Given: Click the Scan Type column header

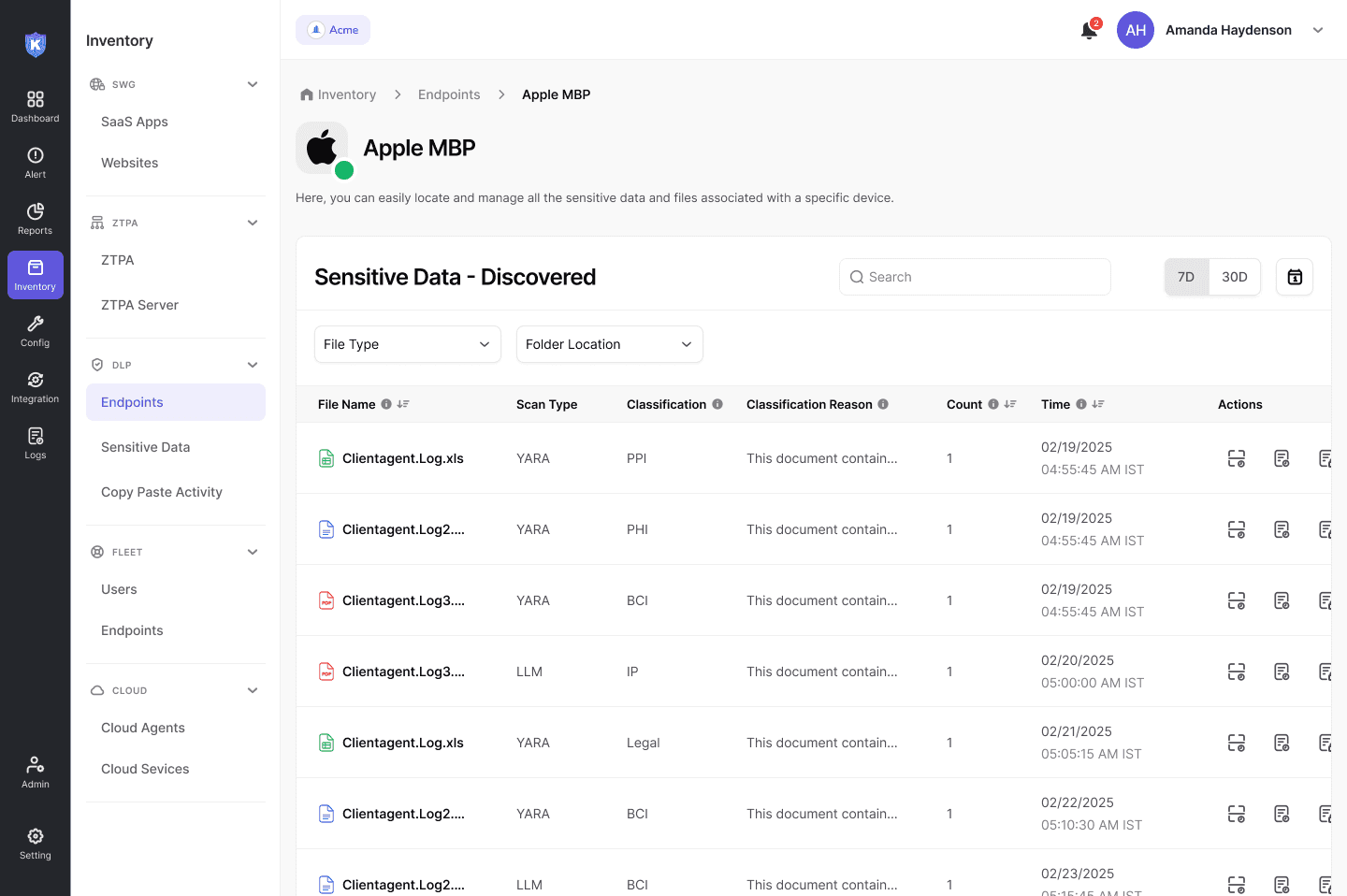Looking at the screenshot, I should 546,404.
